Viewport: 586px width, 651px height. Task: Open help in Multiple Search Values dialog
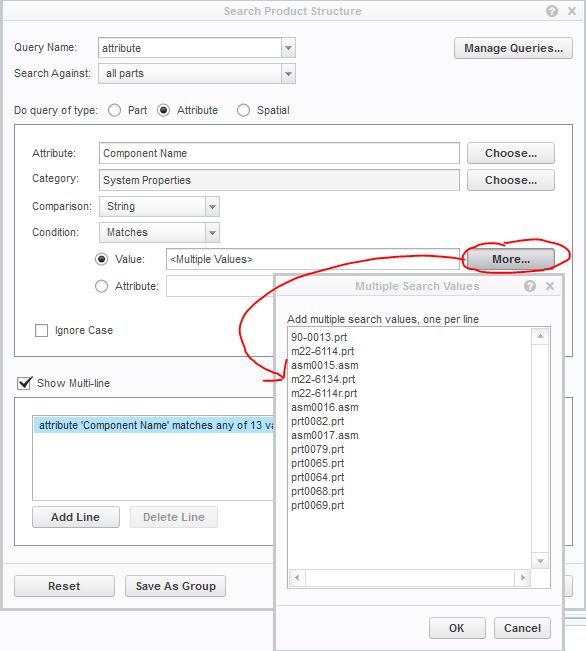[x=530, y=286]
